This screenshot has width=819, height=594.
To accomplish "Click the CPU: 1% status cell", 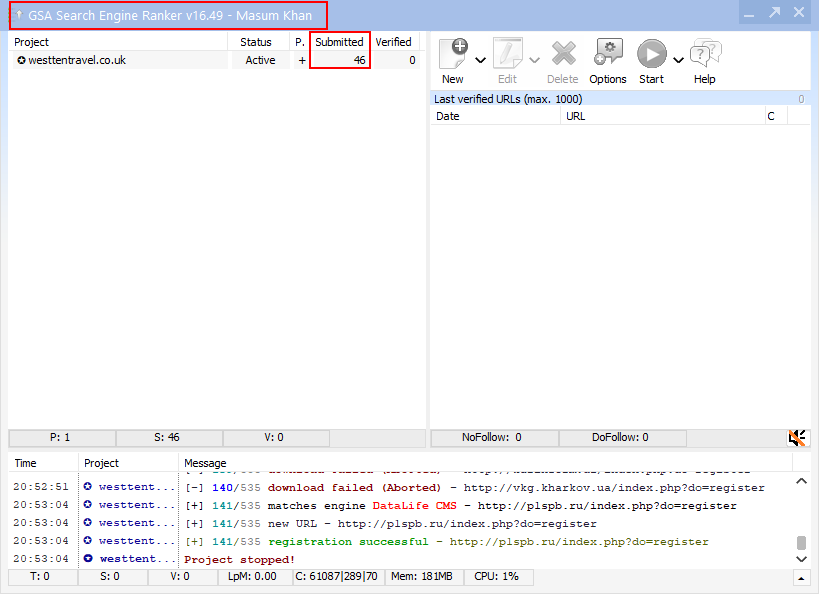I will click(498, 577).
